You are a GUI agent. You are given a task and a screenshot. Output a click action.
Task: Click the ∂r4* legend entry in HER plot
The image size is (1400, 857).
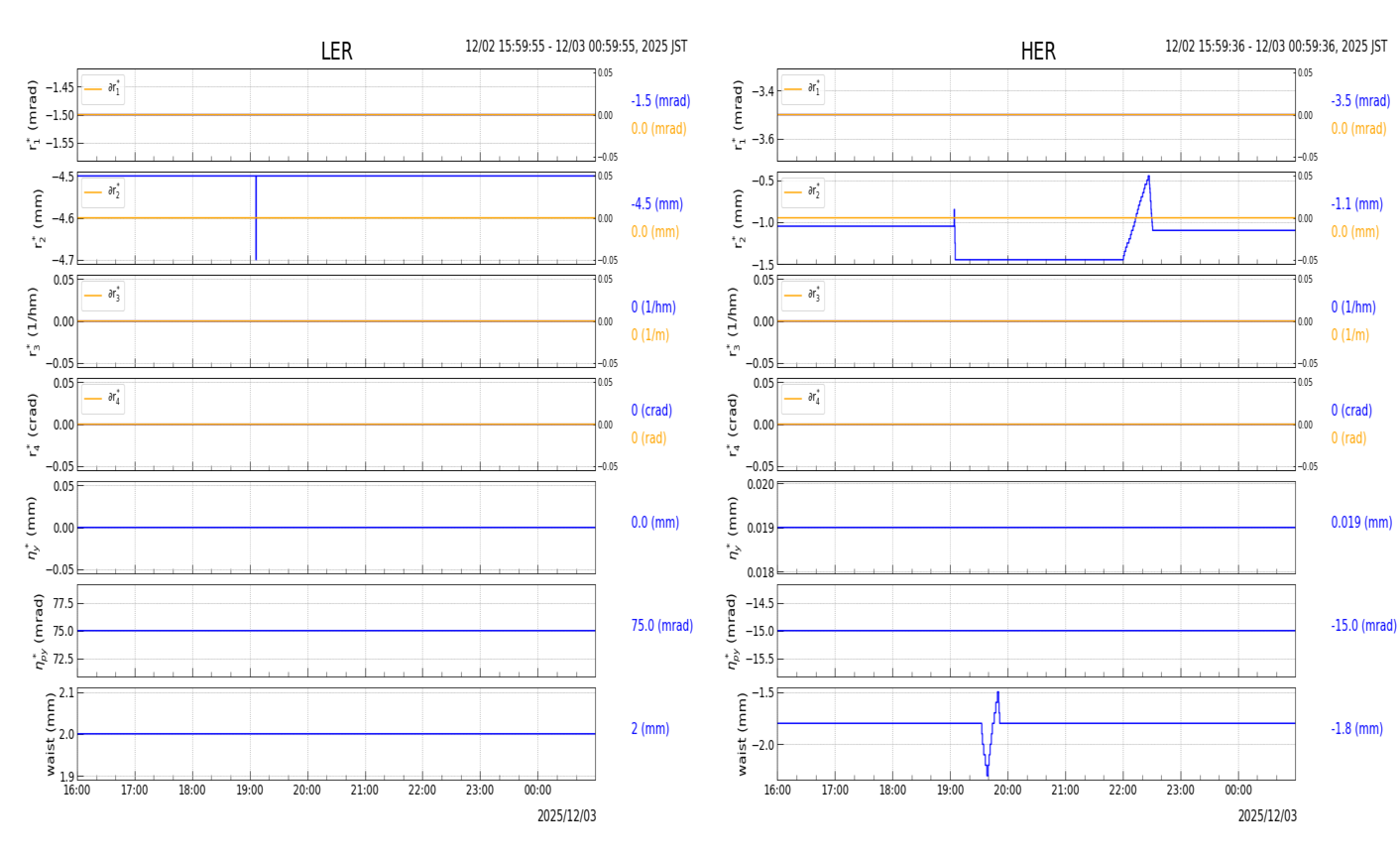coord(803,399)
